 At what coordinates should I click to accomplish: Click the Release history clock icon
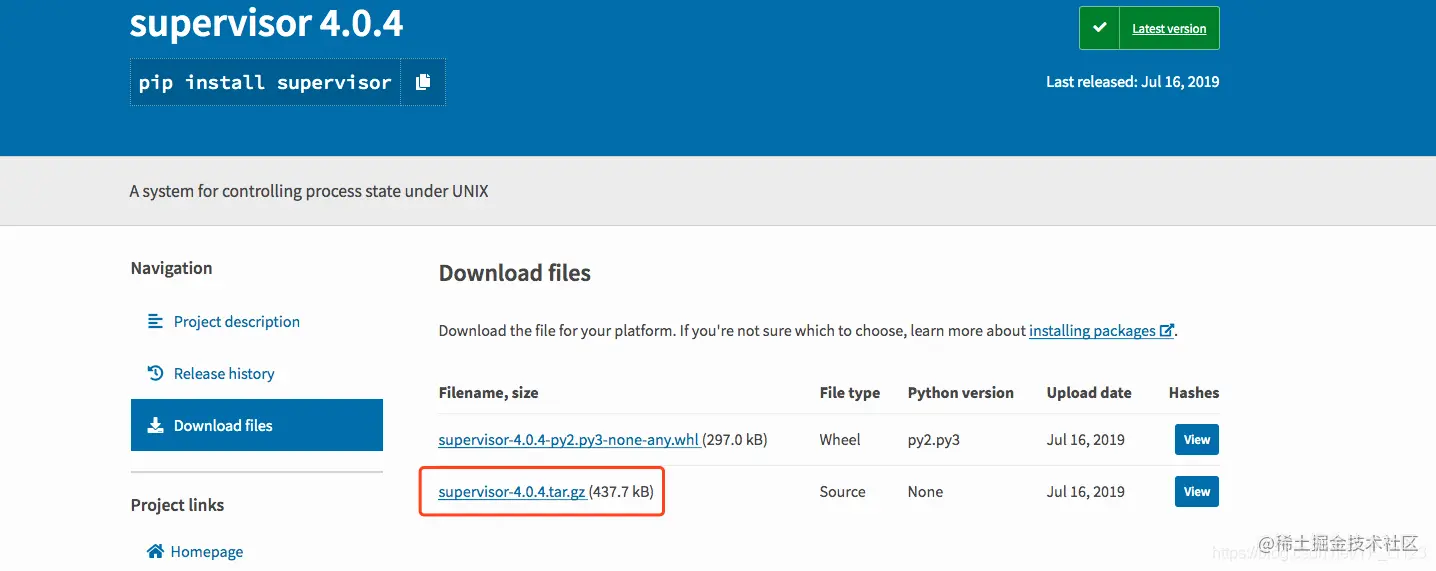click(x=155, y=373)
